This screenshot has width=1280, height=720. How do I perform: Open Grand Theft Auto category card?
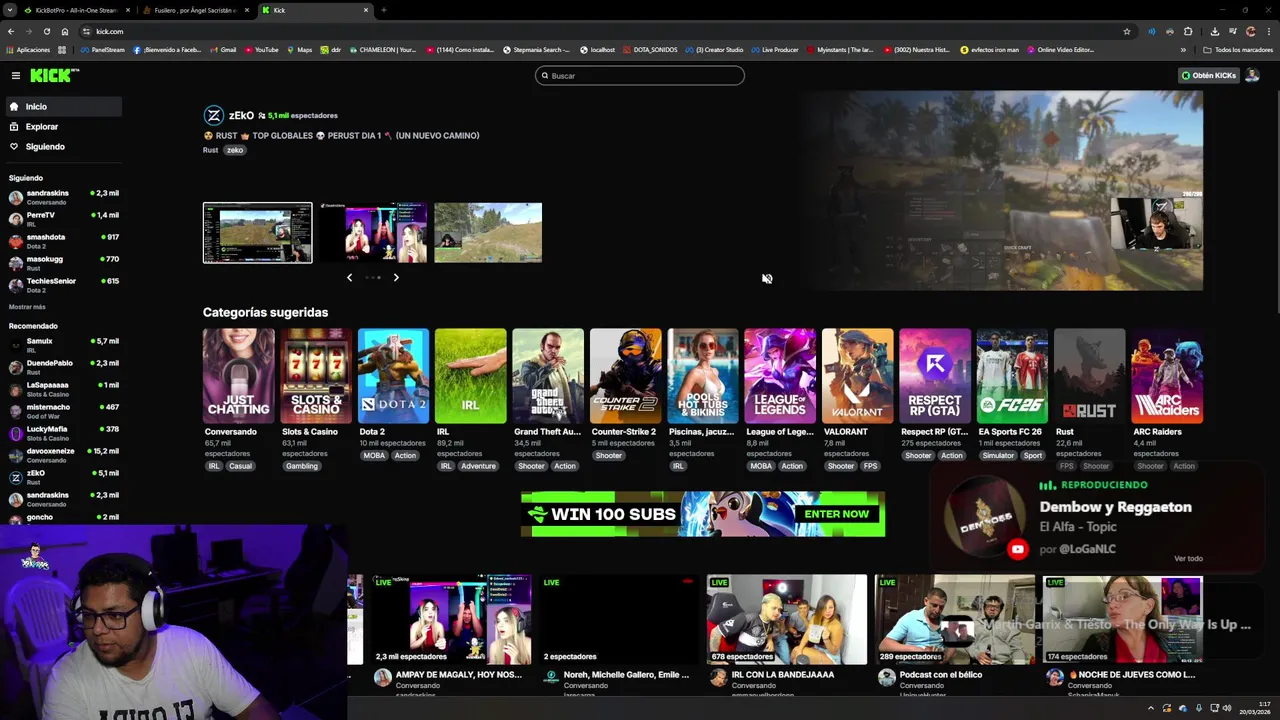pyautogui.click(x=548, y=376)
